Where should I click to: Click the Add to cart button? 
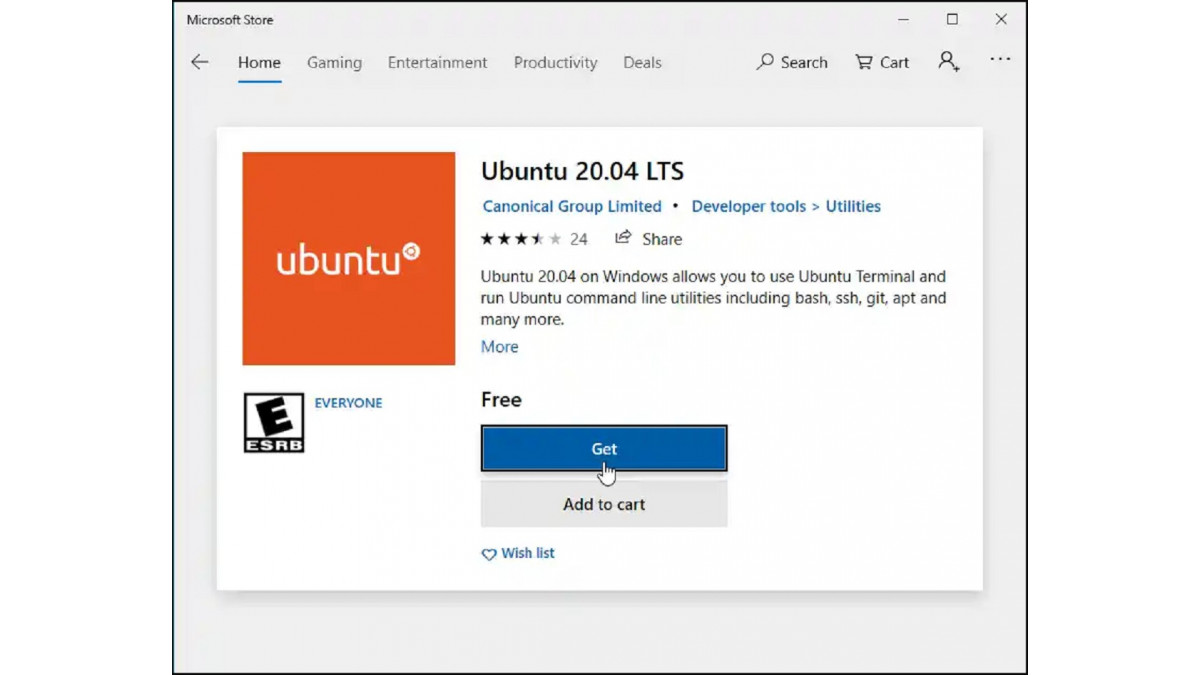point(604,504)
